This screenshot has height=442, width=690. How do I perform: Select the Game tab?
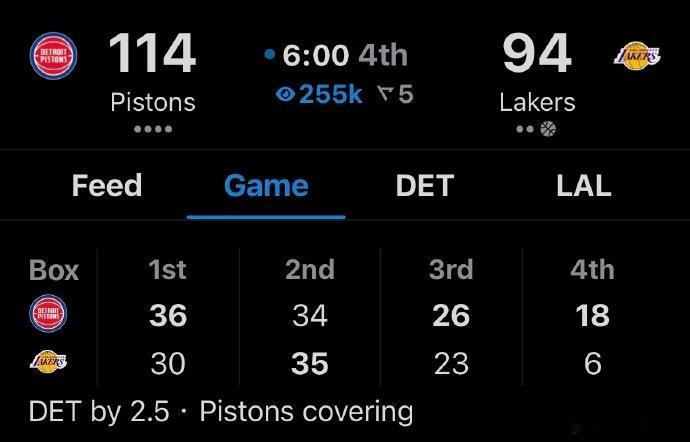click(266, 185)
